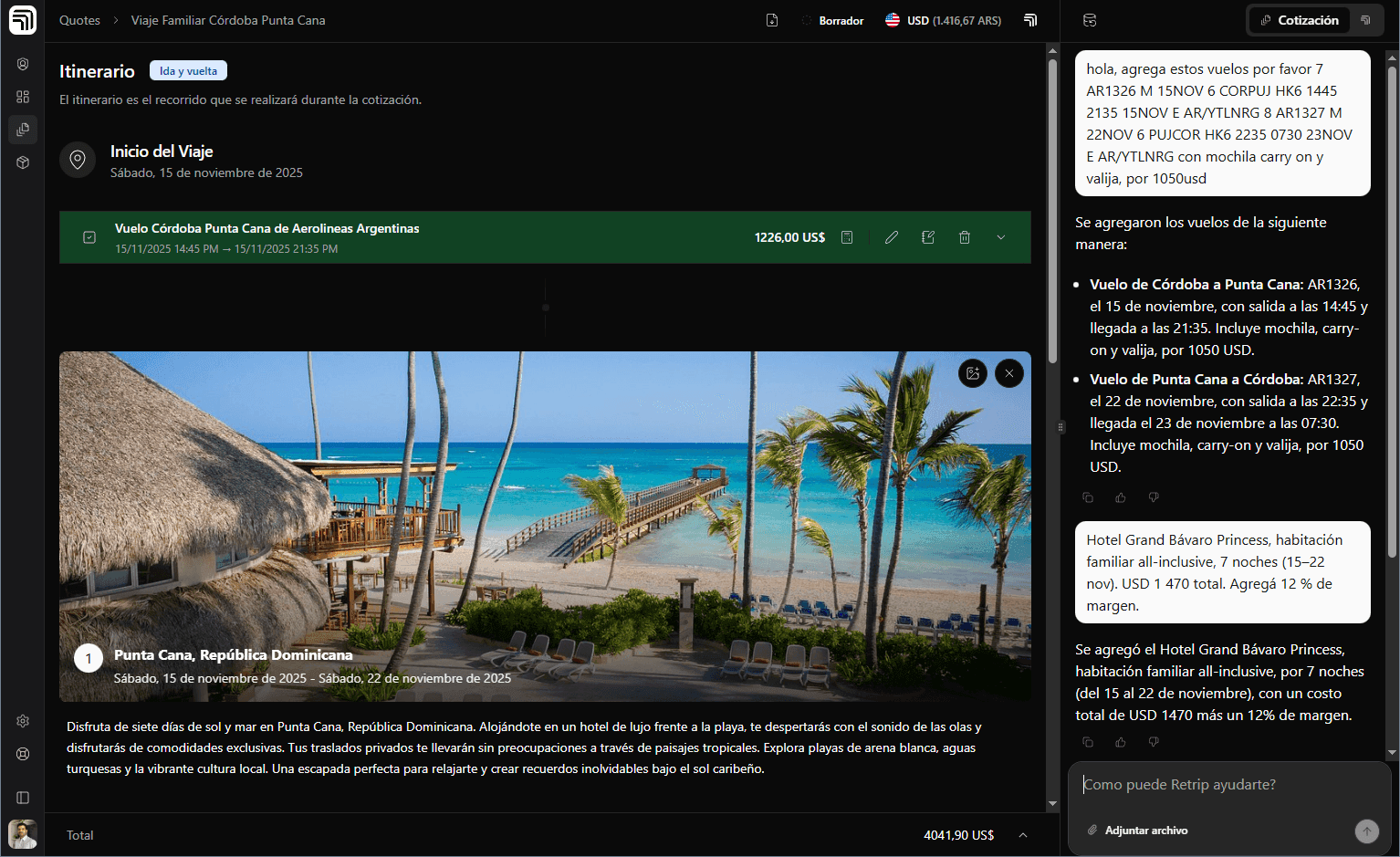Open the flight price calculator icon
Viewport: 1400px width, 857px height.
[847, 237]
